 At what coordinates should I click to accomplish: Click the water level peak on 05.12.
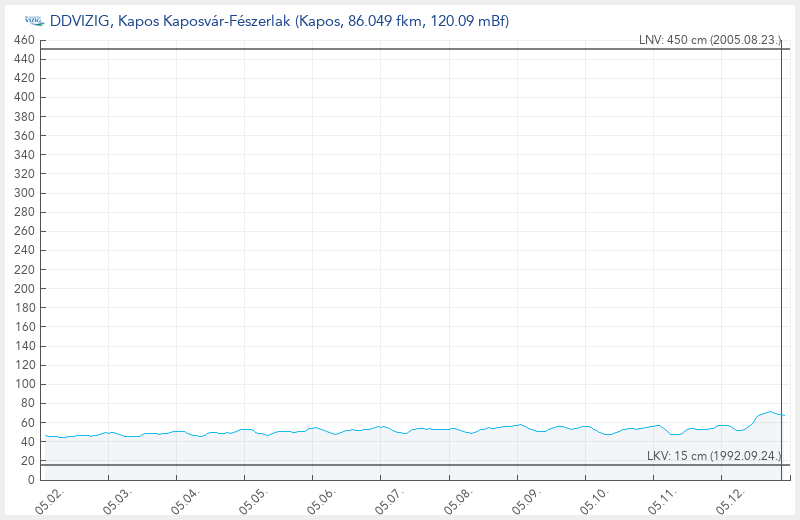click(x=770, y=411)
